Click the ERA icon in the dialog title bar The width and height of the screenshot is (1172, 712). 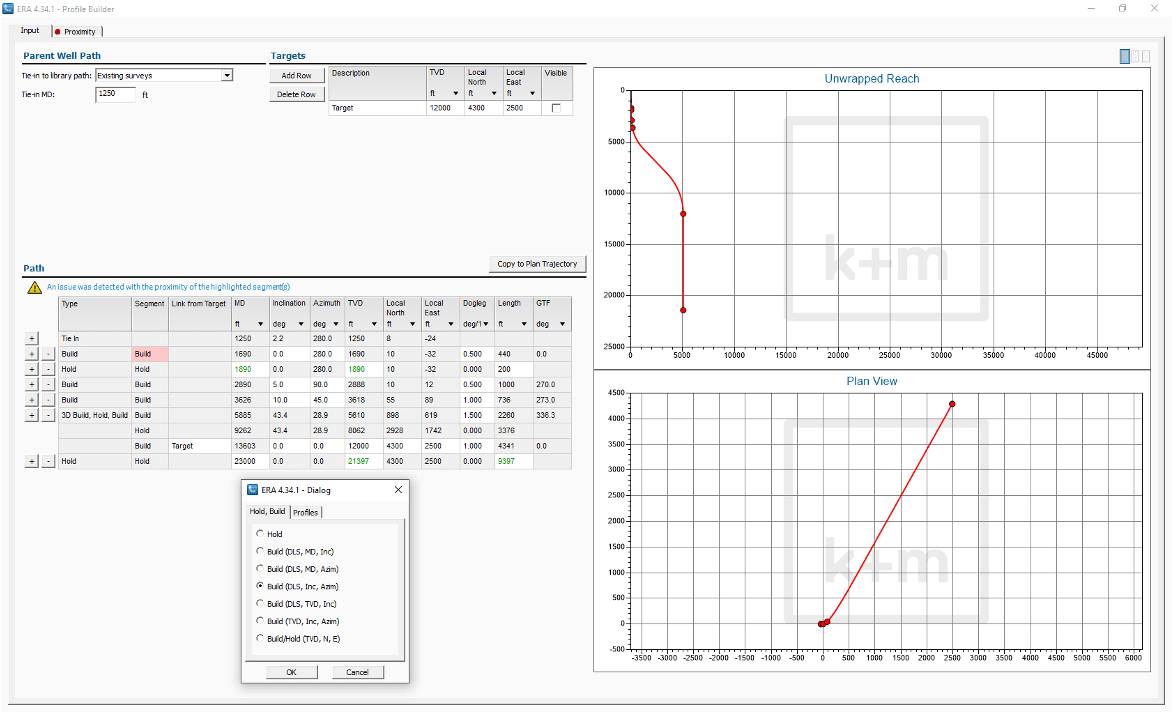click(253, 489)
